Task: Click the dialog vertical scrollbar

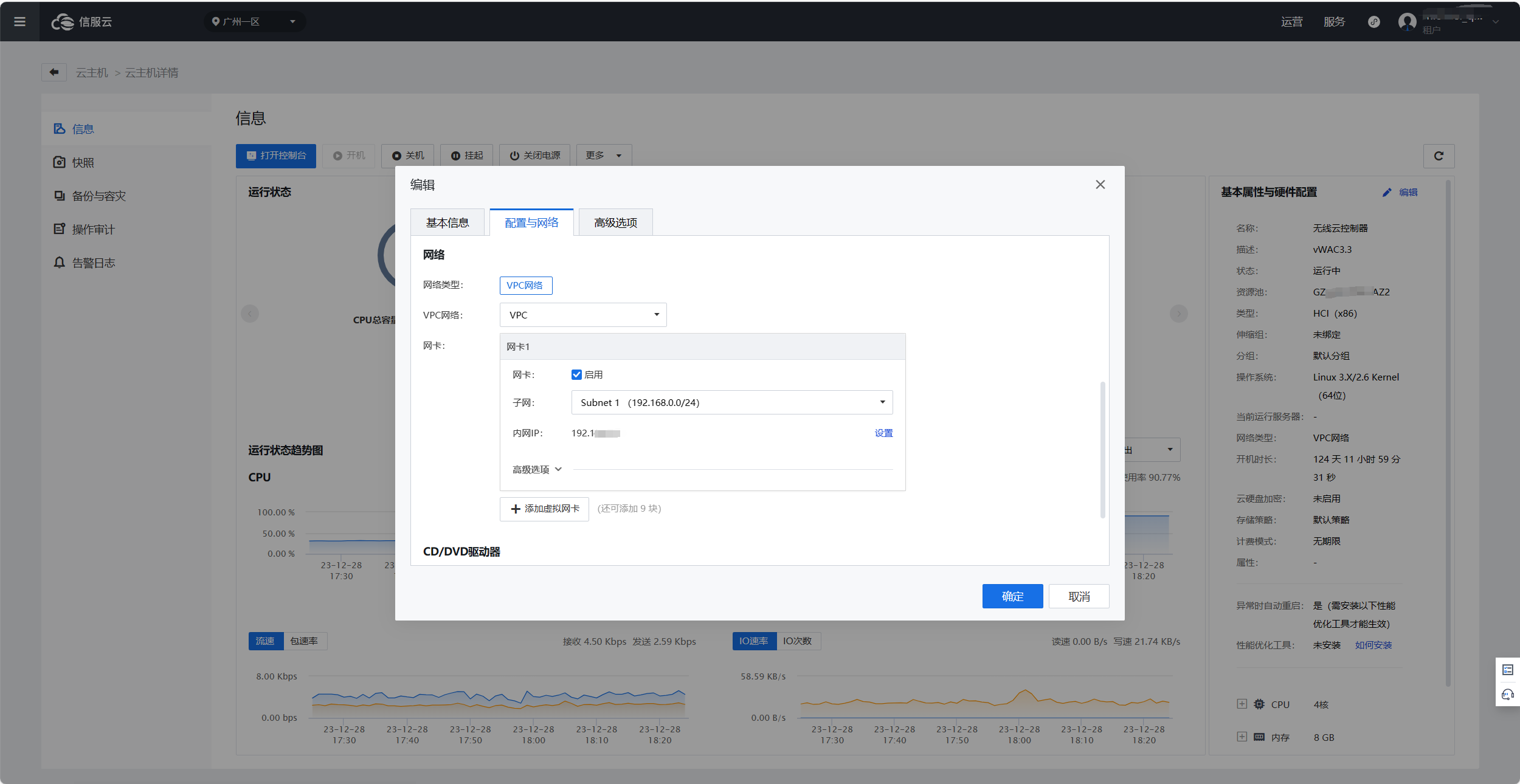Action: (x=1102, y=450)
